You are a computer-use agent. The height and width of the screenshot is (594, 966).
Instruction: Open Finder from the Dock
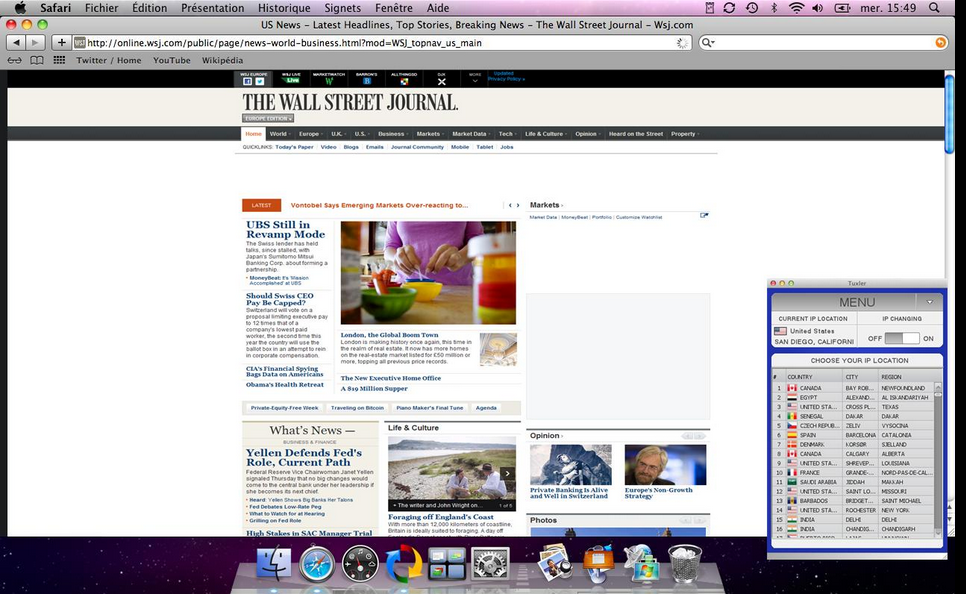[273, 563]
